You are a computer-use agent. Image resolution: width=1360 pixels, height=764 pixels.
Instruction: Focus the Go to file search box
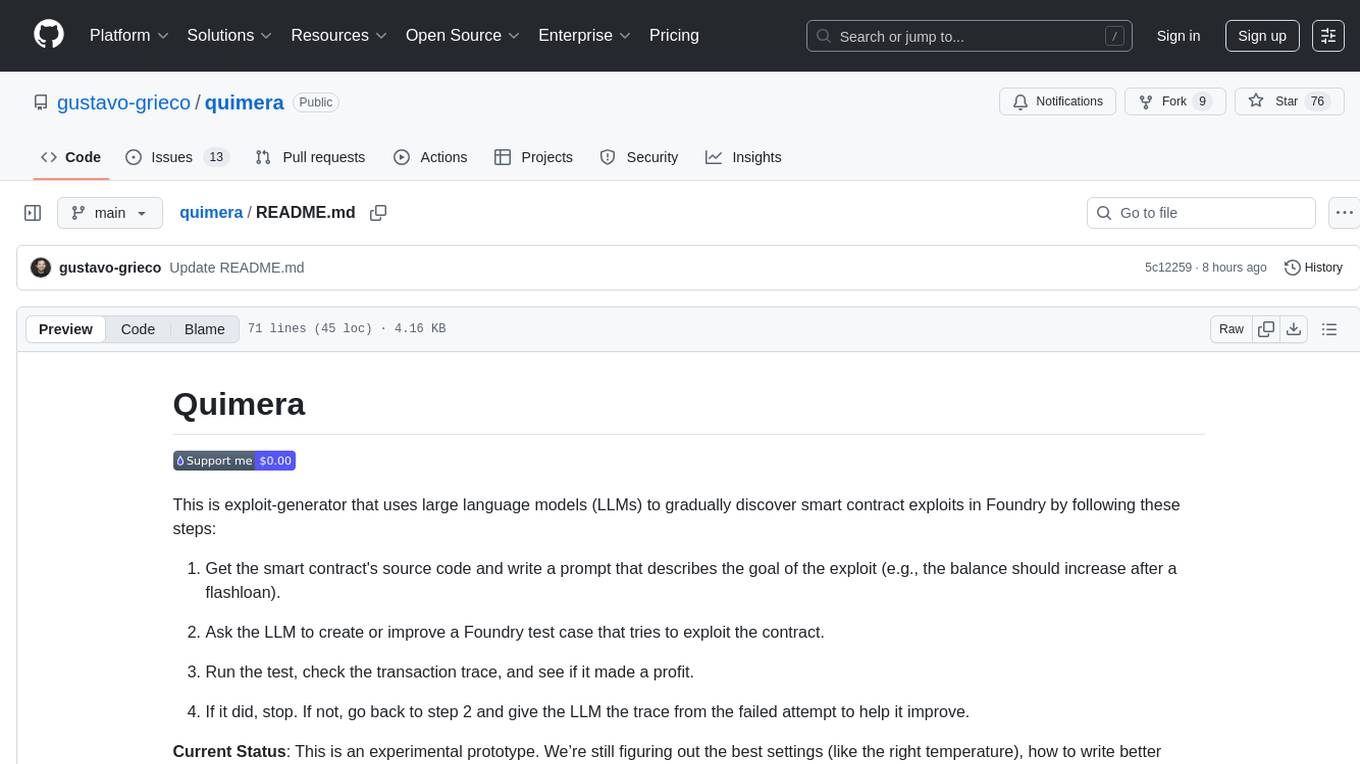click(x=1201, y=213)
